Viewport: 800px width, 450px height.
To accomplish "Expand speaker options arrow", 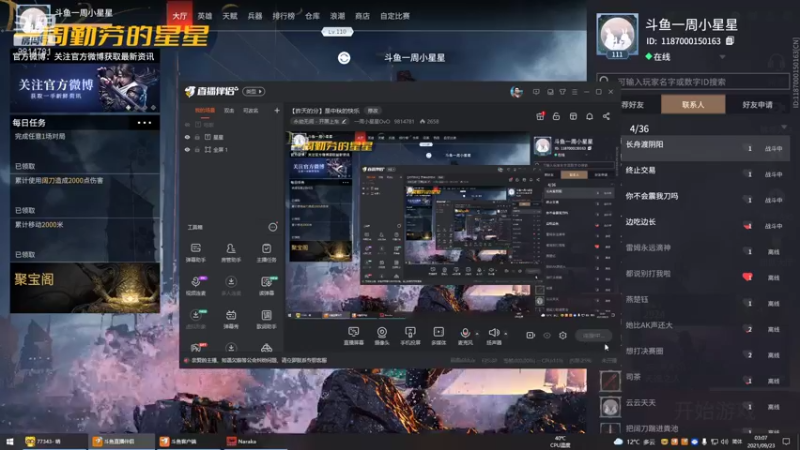I will pyautogui.click(x=506, y=334).
